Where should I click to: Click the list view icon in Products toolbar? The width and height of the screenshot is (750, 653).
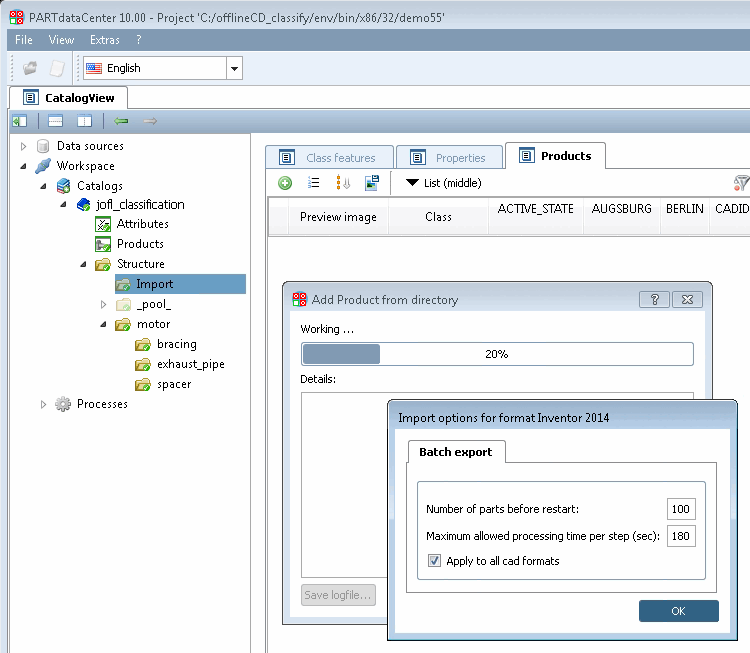[x=313, y=183]
